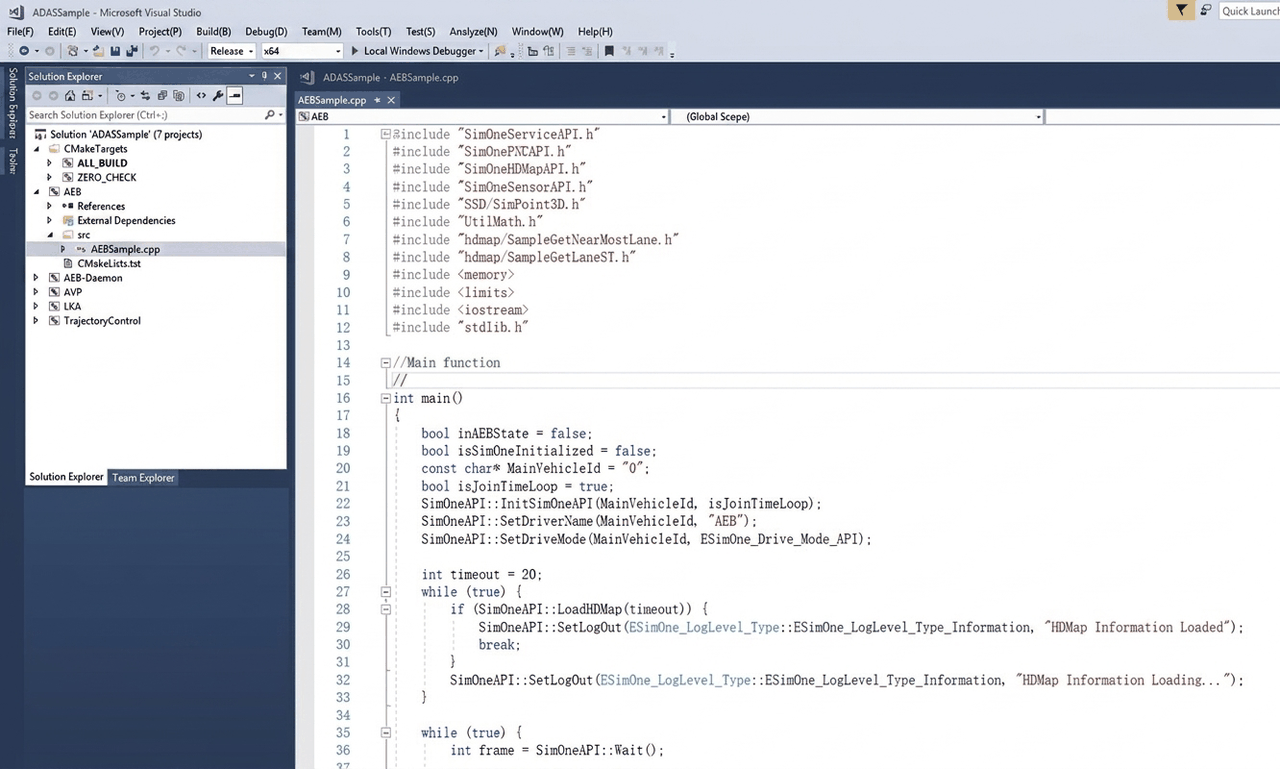
Task: Expand the External Dependencies node
Action: [50, 220]
